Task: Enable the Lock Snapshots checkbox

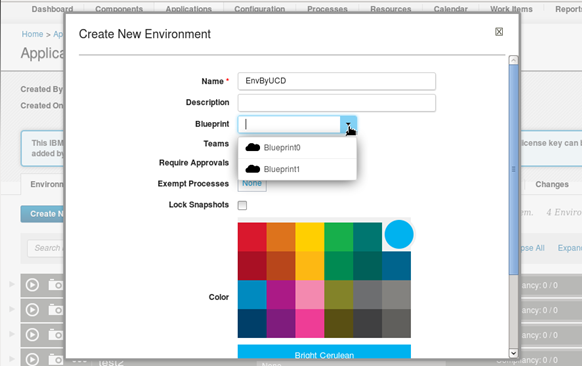Action: coord(242,205)
